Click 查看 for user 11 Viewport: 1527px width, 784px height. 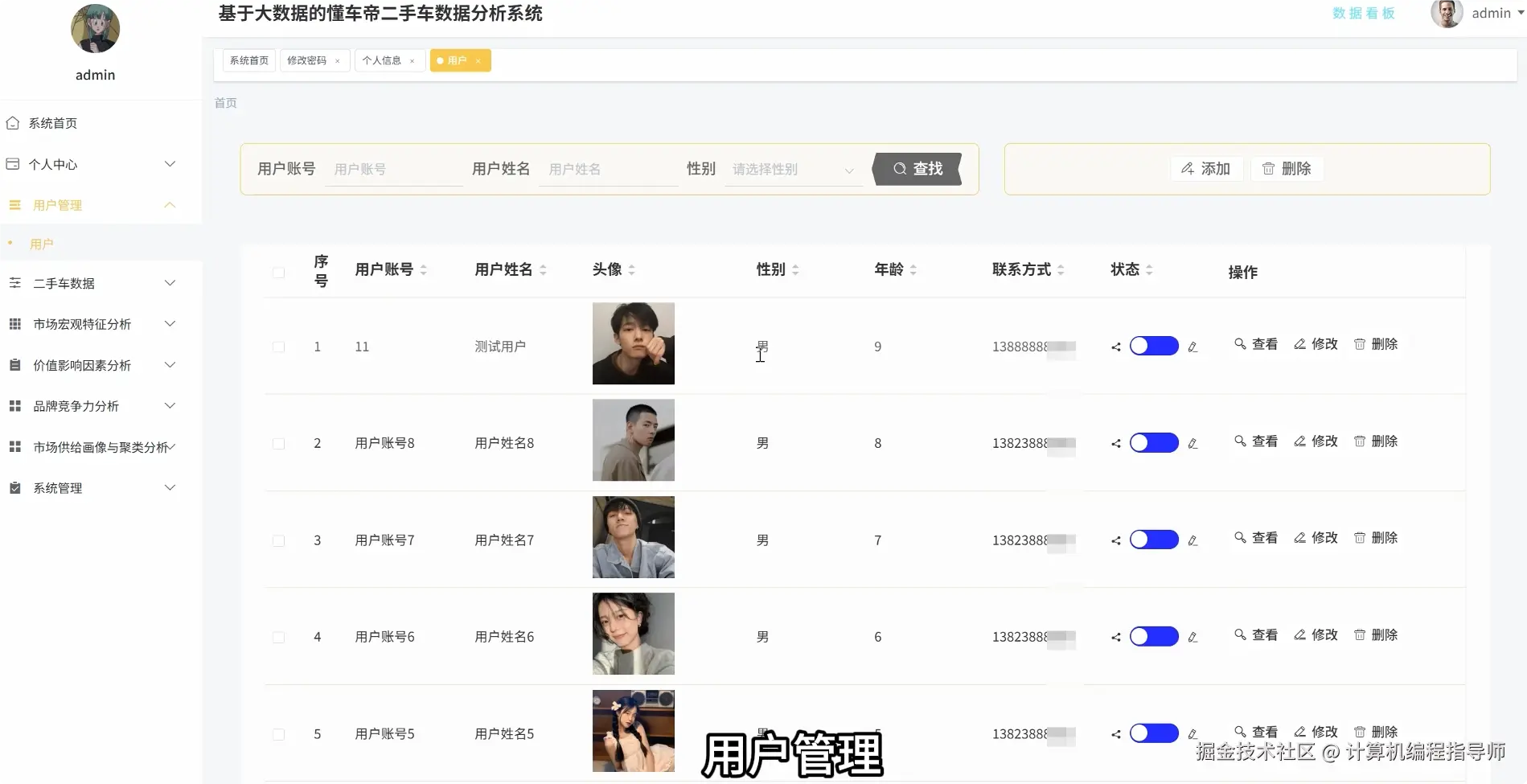(1256, 344)
